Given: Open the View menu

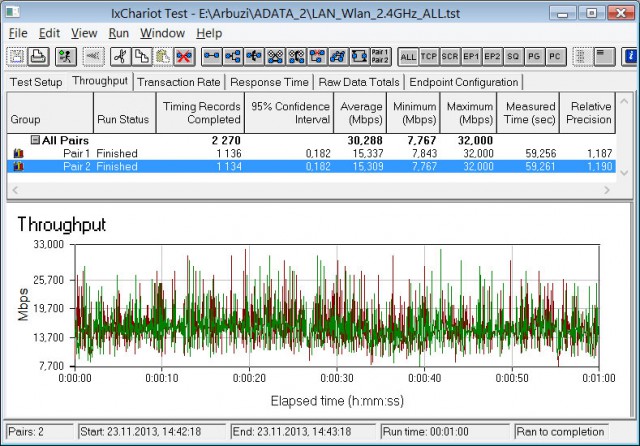Looking at the screenshot, I should 84,33.
